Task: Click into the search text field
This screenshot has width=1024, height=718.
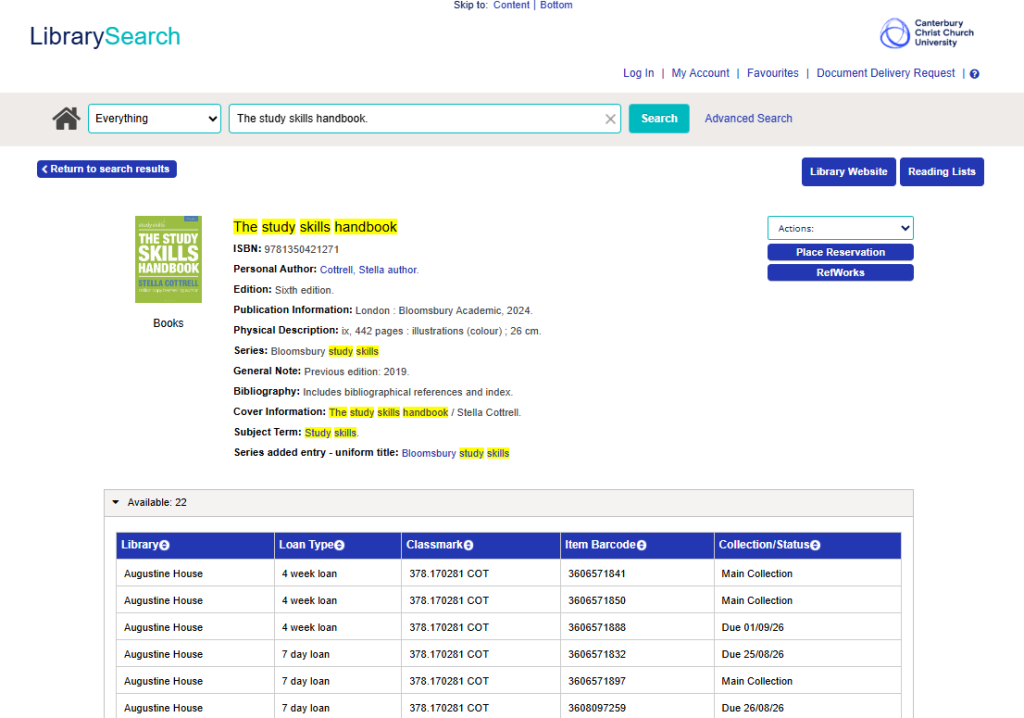Action: [x=418, y=119]
